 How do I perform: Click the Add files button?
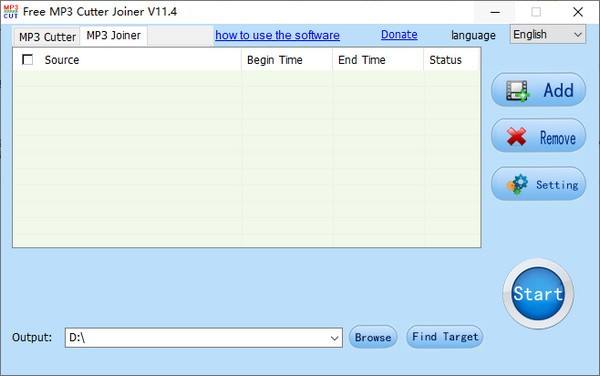[x=538, y=90]
